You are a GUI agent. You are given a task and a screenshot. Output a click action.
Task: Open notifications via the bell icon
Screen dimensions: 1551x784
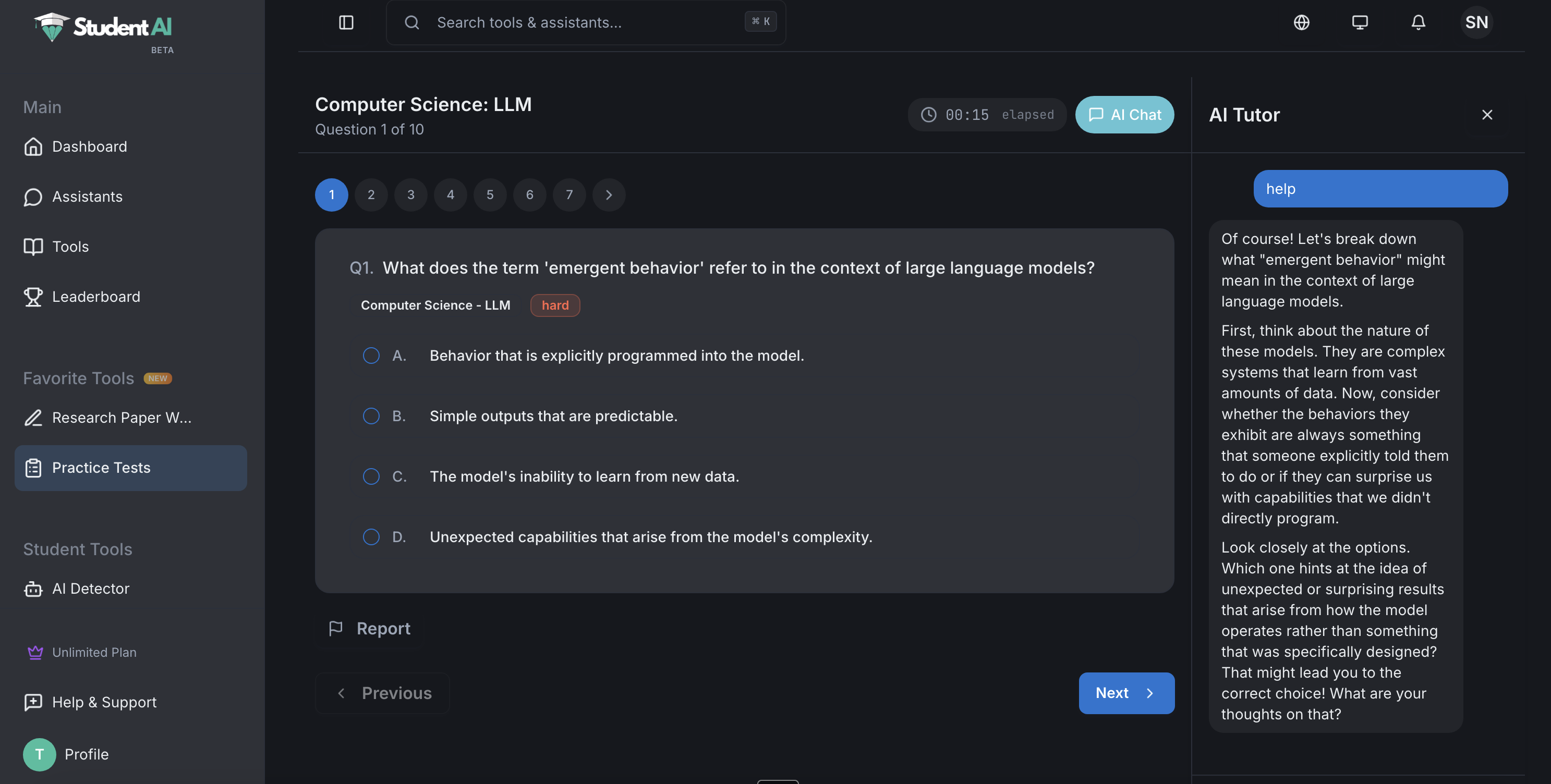[x=1418, y=22]
